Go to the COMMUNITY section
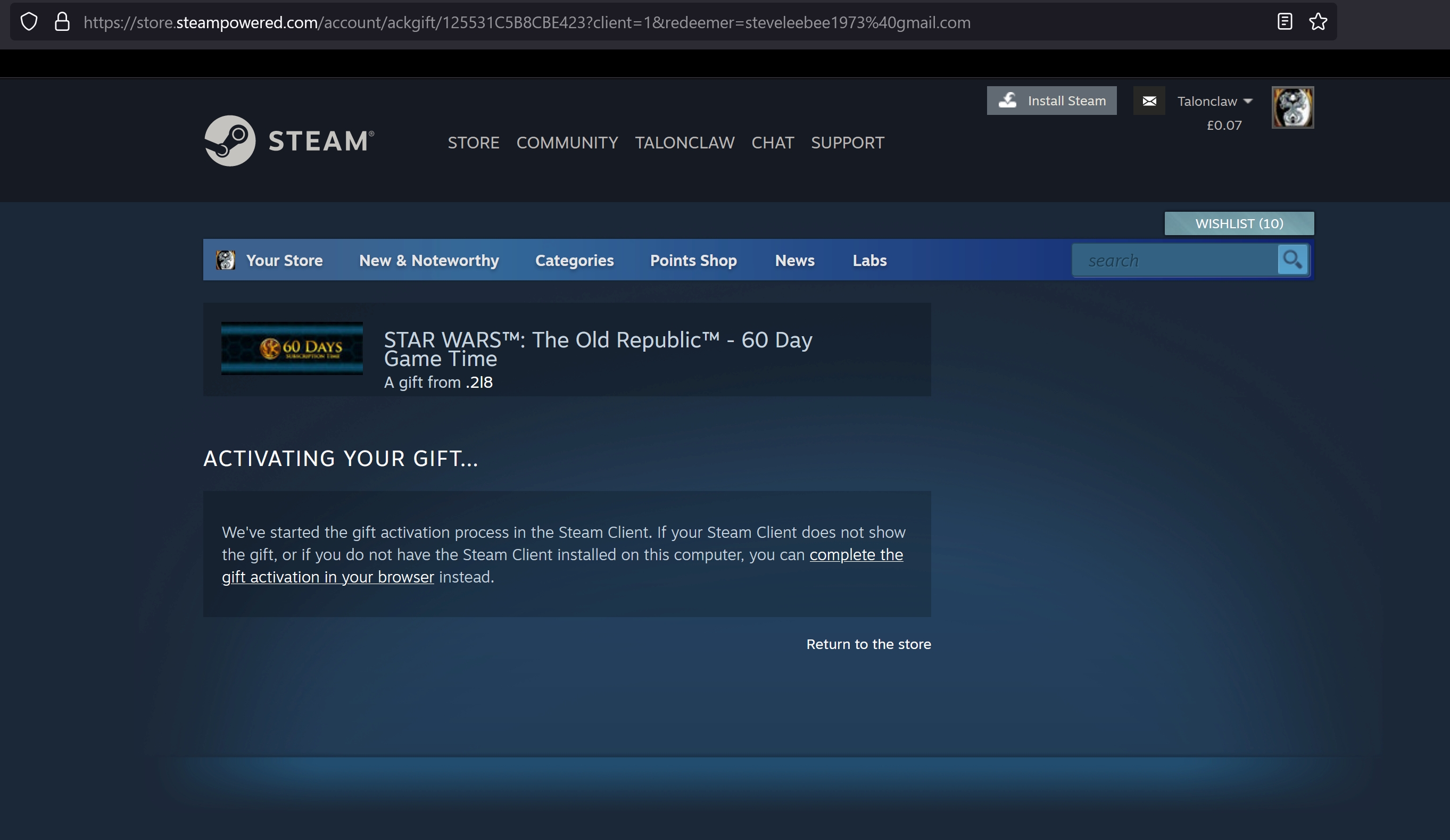Screen dimensions: 1450x840 pyautogui.click(x=567, y=143)
